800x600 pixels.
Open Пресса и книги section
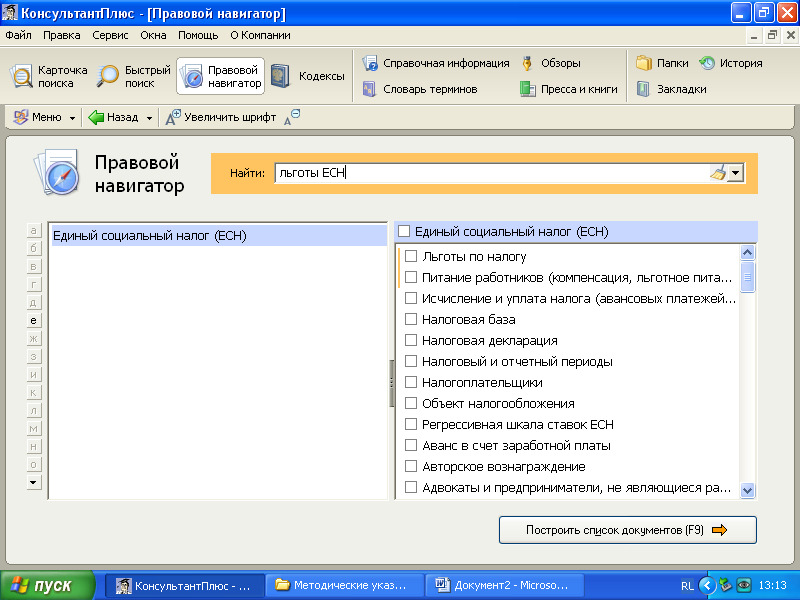(568, 89)
